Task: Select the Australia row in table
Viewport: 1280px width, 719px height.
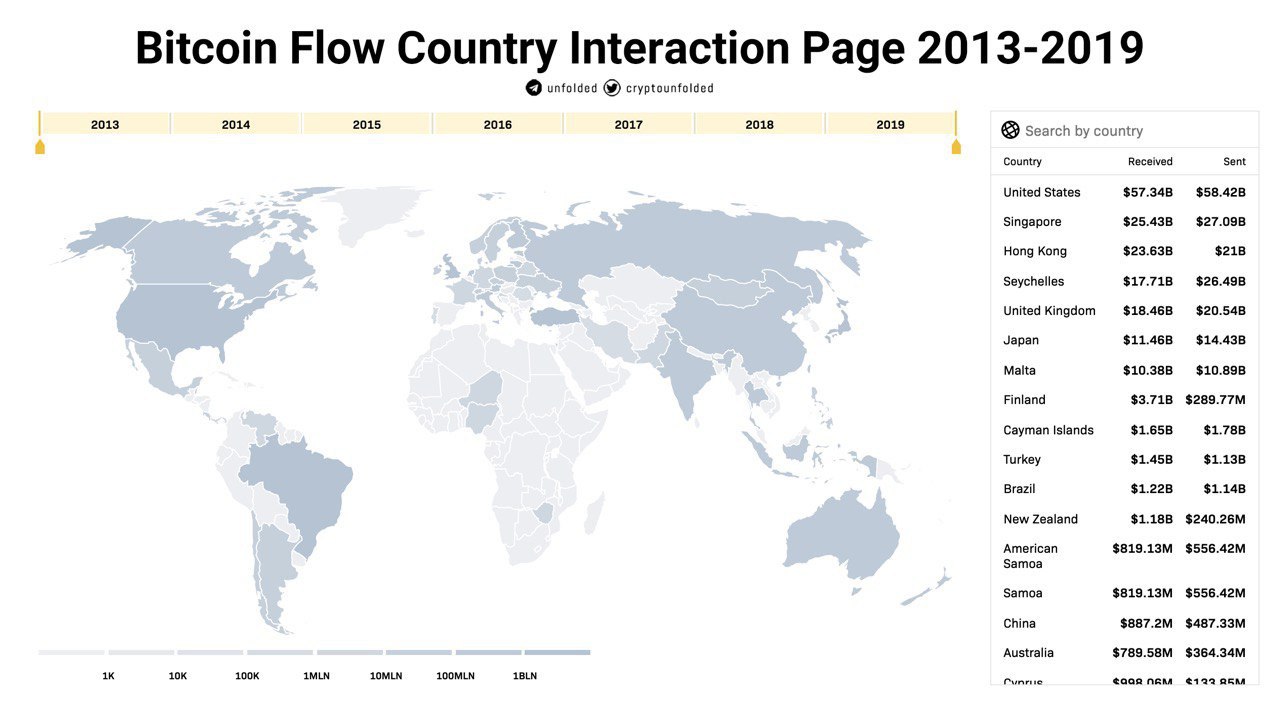Action: (1125, 652)
